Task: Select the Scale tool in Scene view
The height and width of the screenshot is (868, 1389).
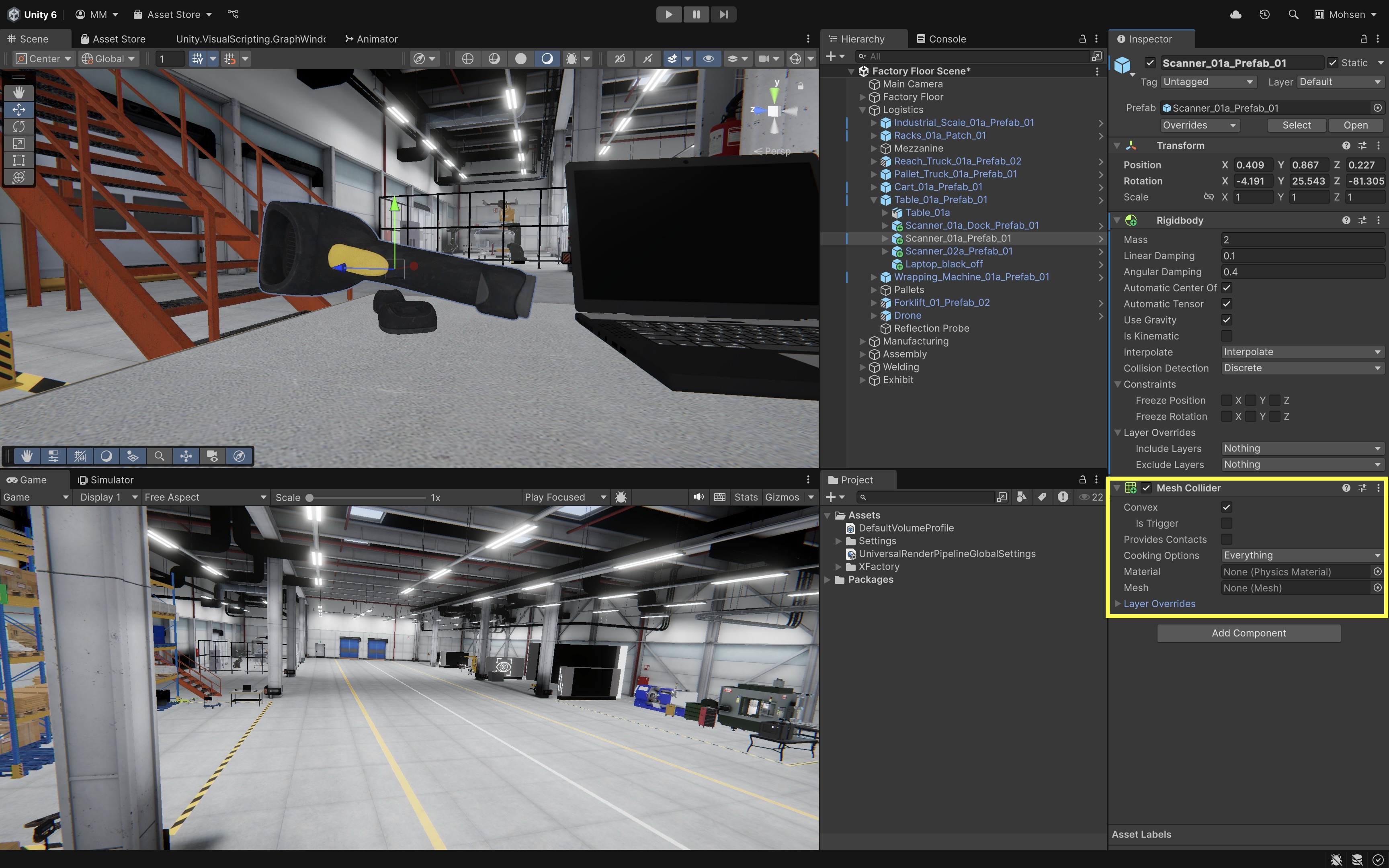Action: (x=18, y=143)
